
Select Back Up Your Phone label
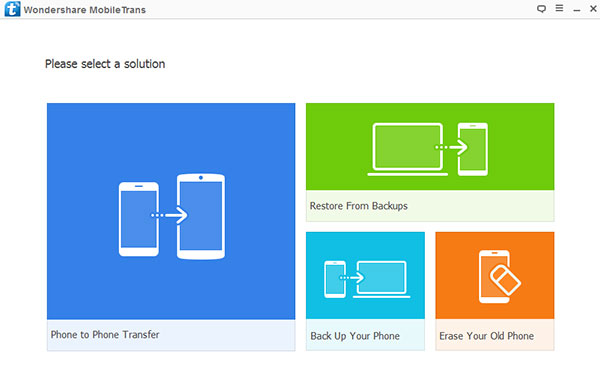(355, 336)
